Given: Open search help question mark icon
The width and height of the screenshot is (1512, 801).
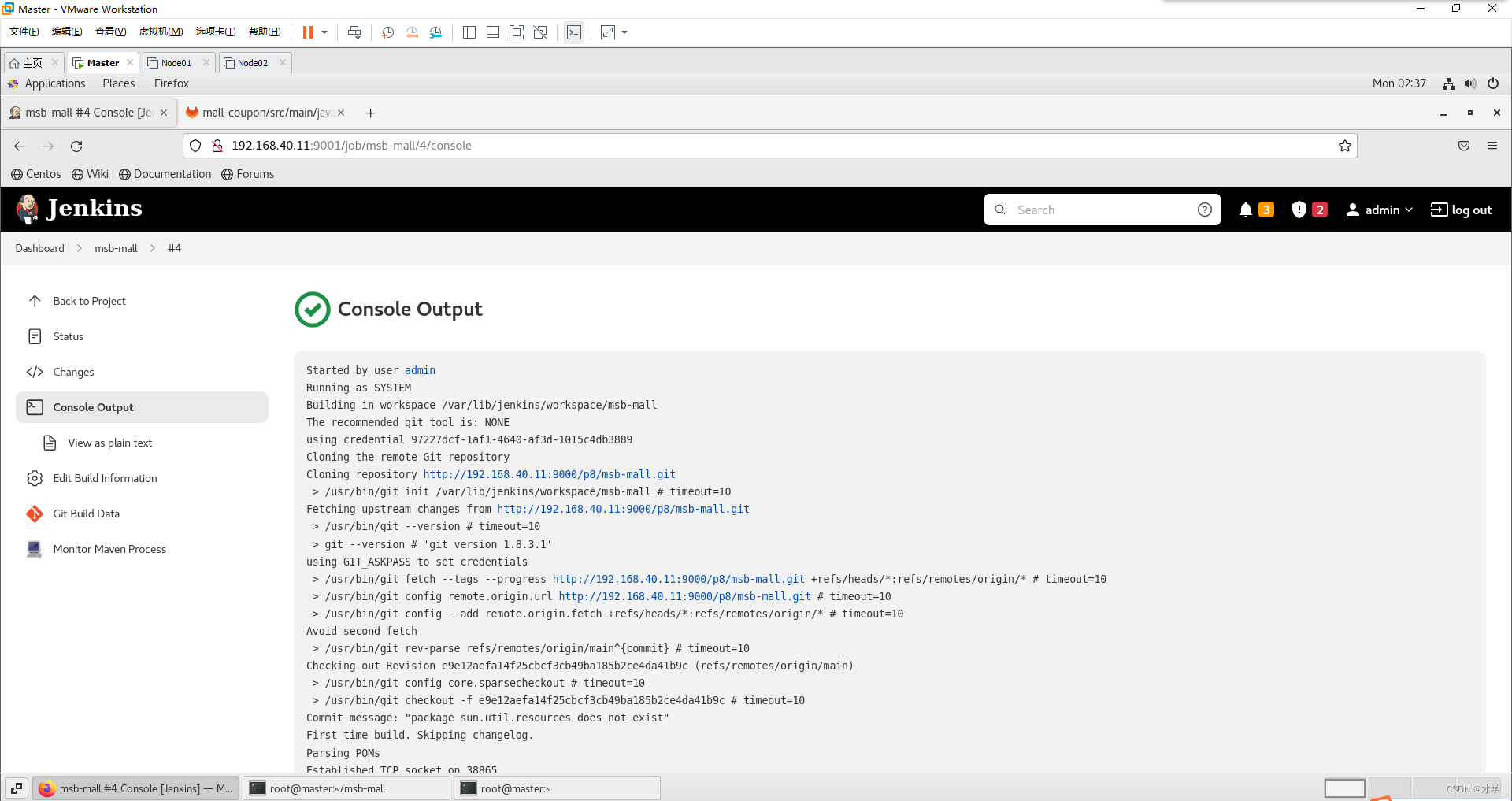Looking at the screenshot, I should coord(1204,210).
